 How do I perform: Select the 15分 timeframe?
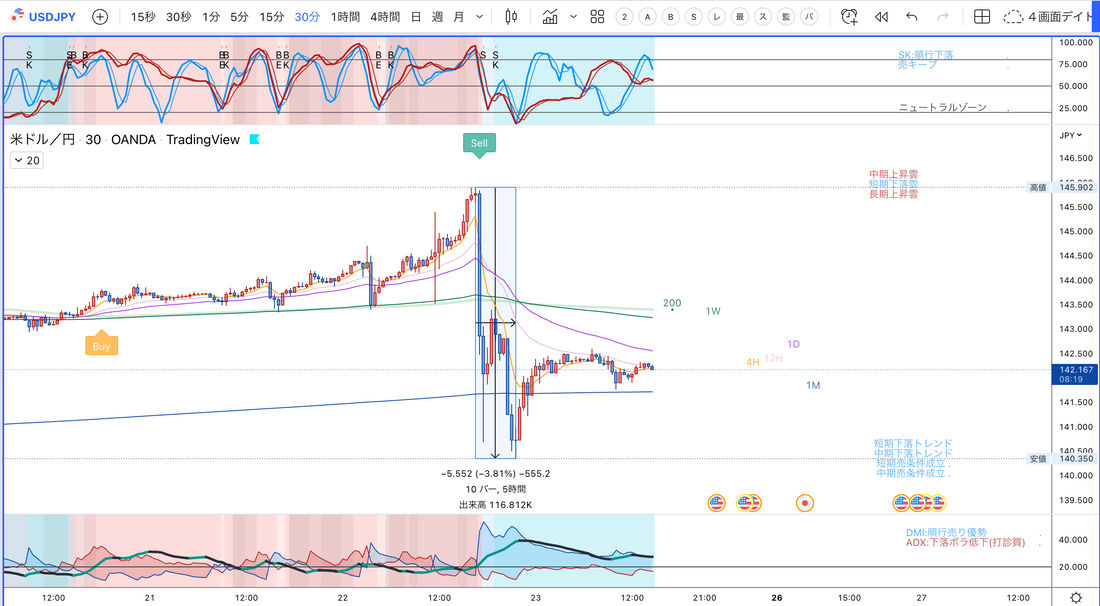(x=271, y=17)
